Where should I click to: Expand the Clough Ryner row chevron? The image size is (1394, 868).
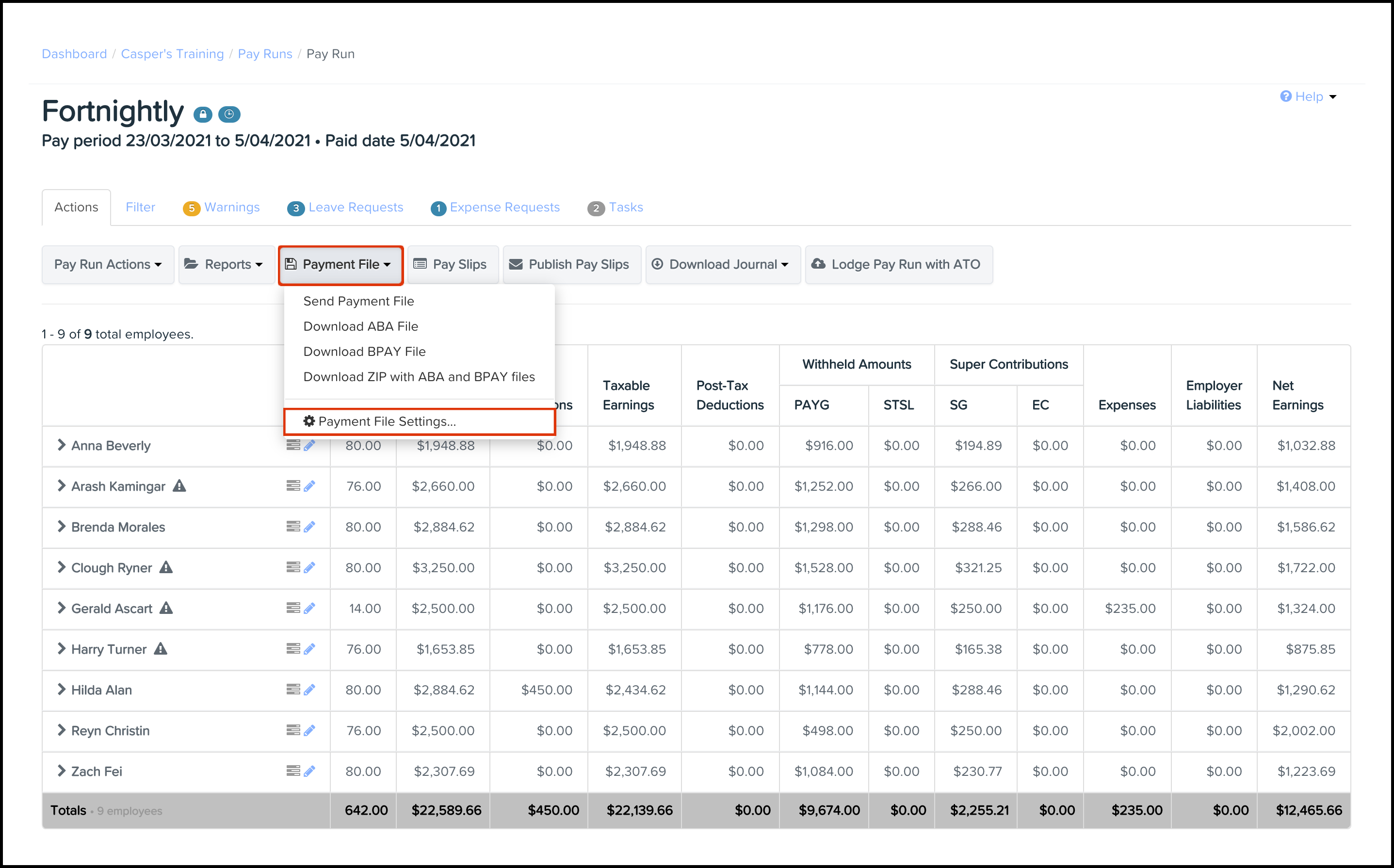[61, 567]
